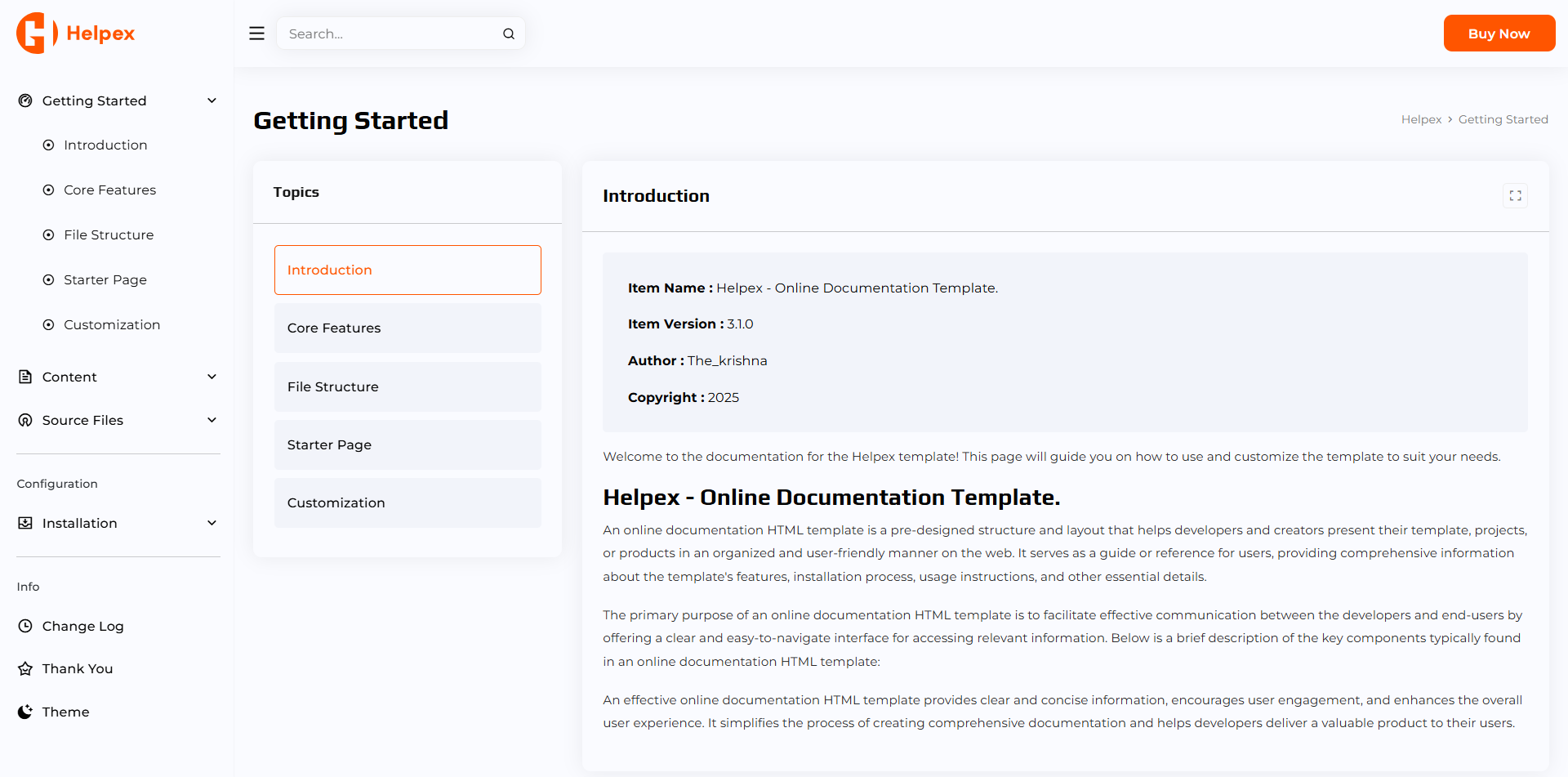Follow the Helpex breadcrumb link

pyautogui.click(x=1421, y=119)
